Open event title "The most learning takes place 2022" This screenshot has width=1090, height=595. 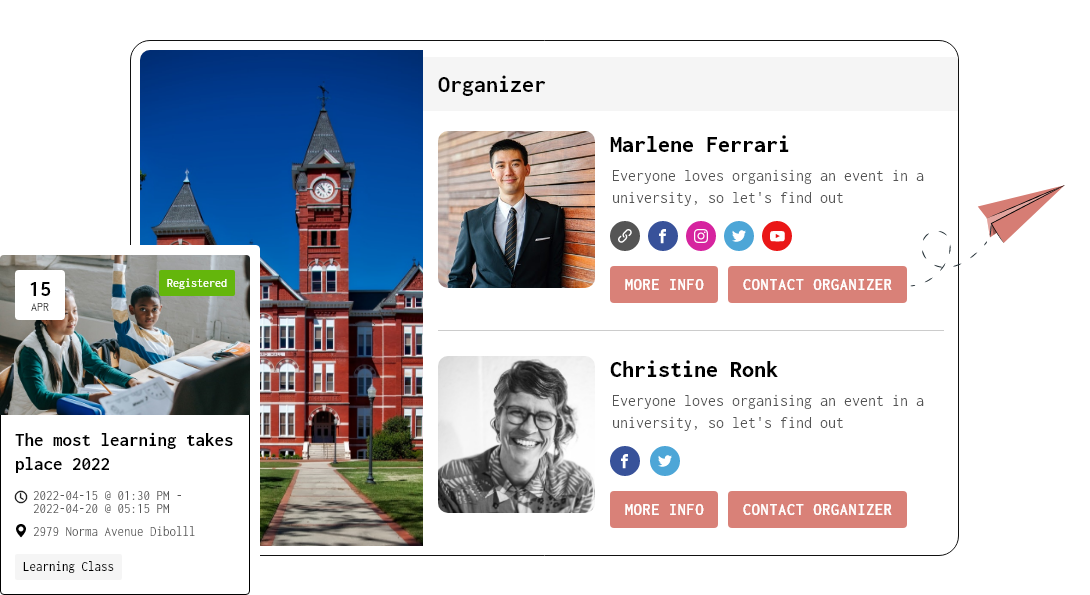pos(124,452)
